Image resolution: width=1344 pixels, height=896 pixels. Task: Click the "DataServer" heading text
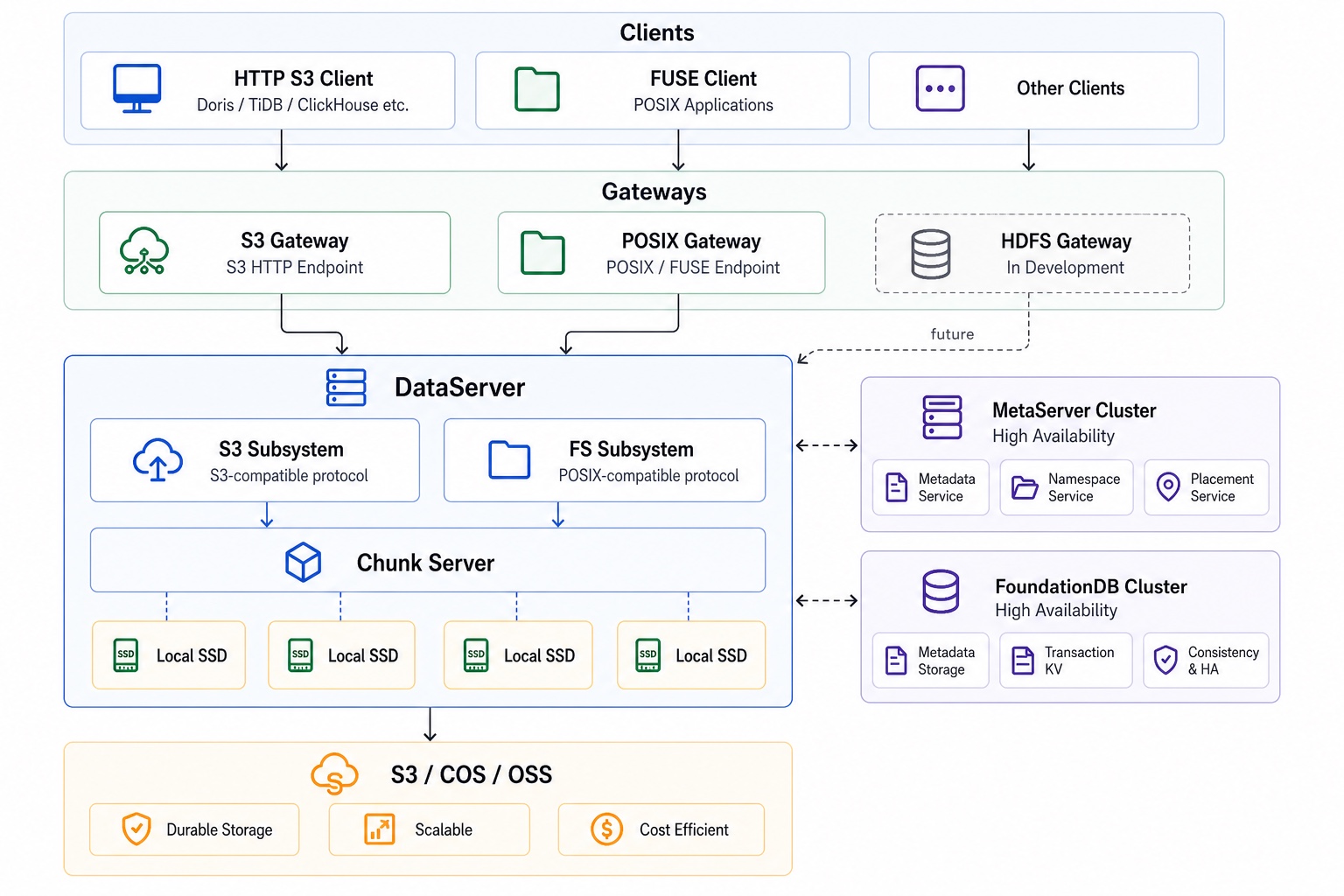pyautogui.click(x=459, y=388)
